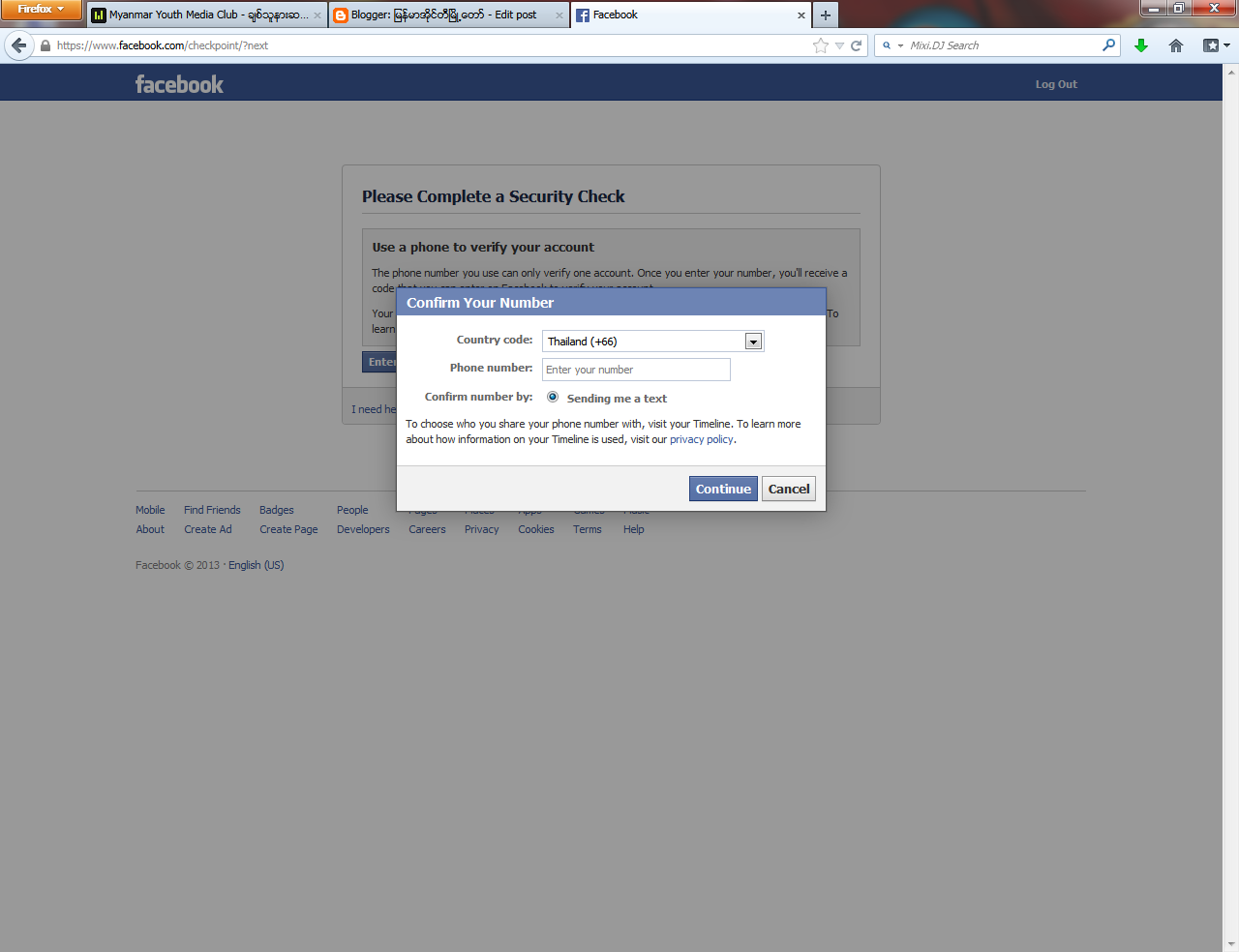The width and height of the screenshot is (1239, 952).
Task: Open the downloads green arrow icon
Action: point(1141,45)
